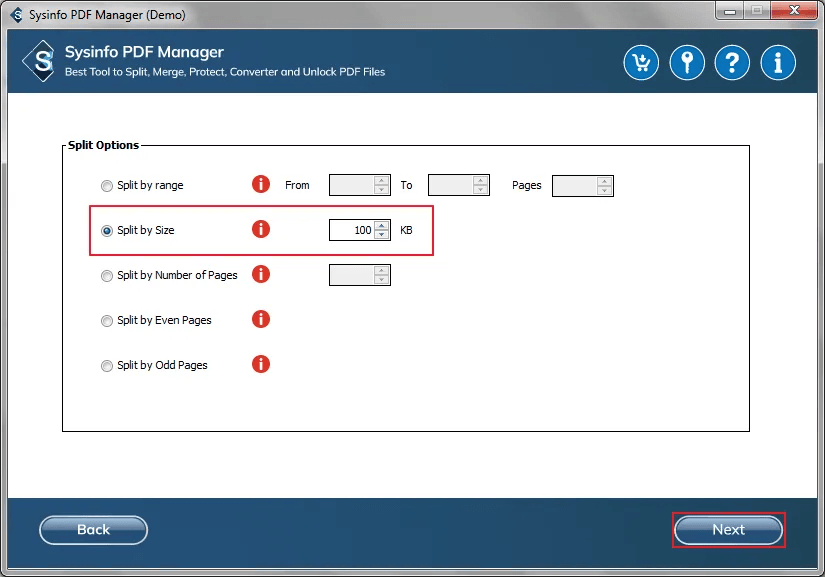Click the Sysinfo S logo in the header

[39, 61]
